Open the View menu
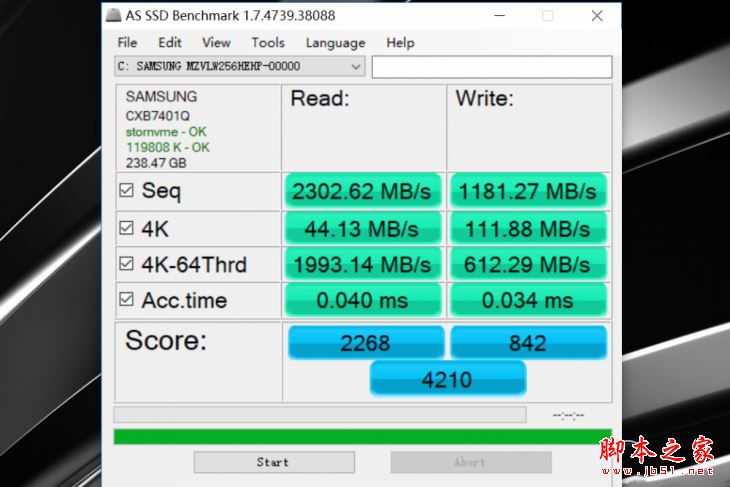Viewport: 730px width, 487px height. point(216,43)
